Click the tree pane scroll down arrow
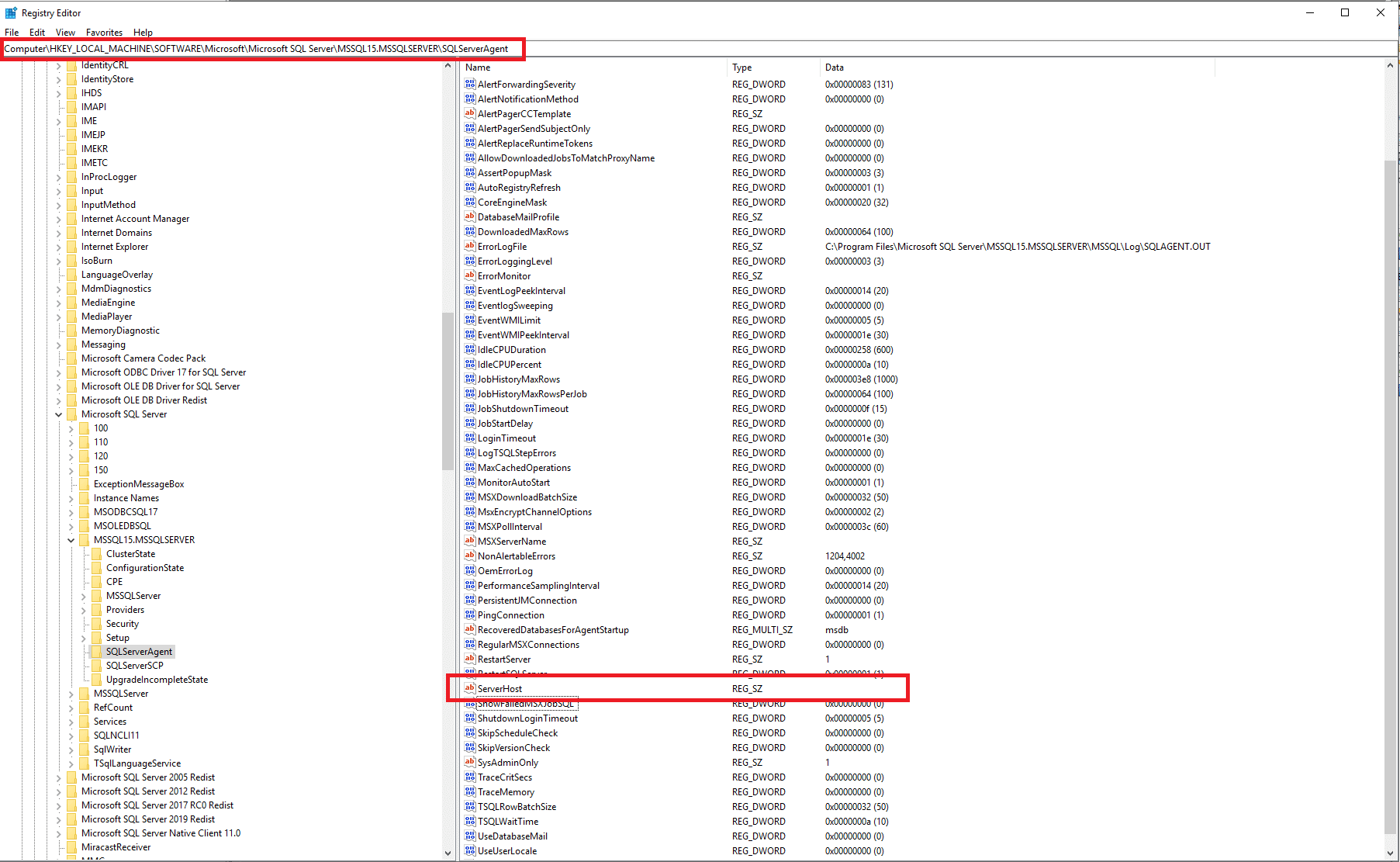 coord(448,853)
